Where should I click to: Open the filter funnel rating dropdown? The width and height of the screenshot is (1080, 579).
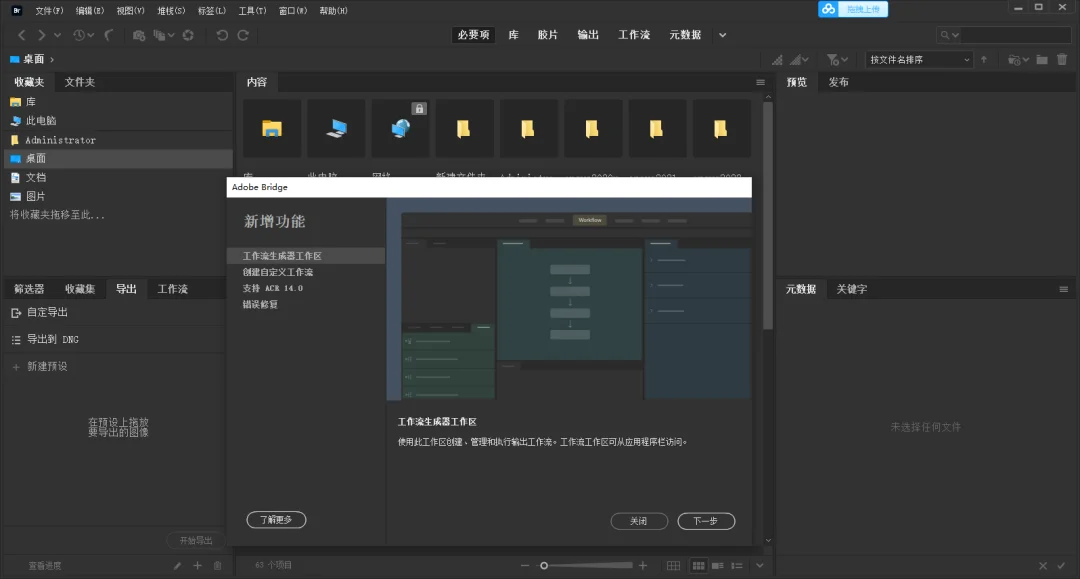point(837,60)
